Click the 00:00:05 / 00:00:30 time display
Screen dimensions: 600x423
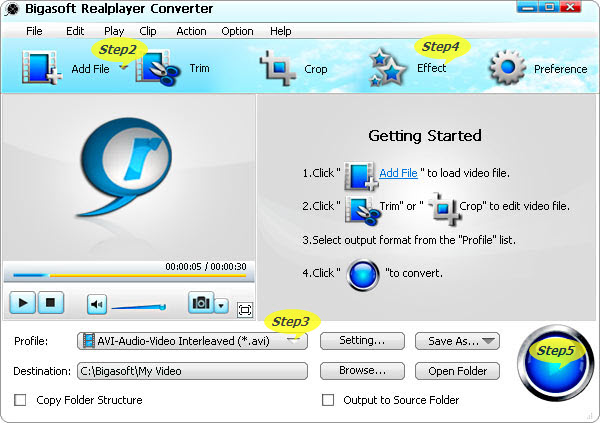tap(206, 266)
